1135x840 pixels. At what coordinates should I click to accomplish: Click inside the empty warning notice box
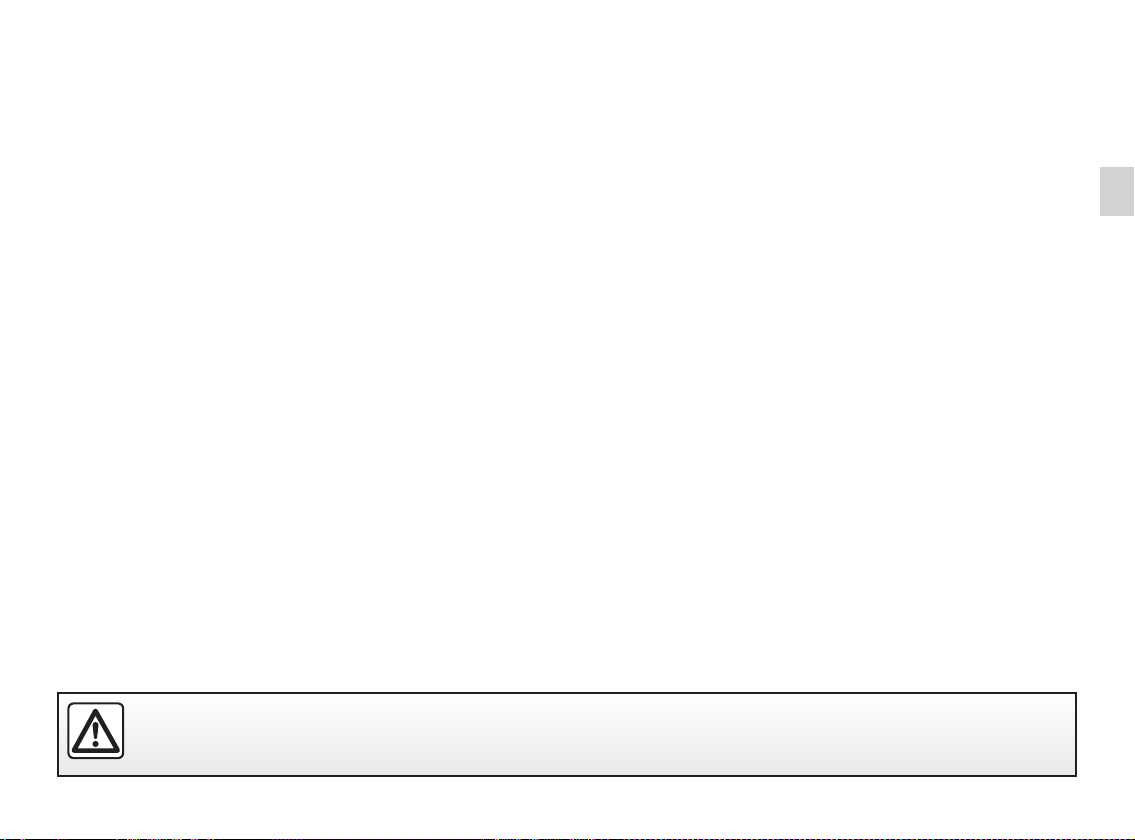click(x=567, y=734)
